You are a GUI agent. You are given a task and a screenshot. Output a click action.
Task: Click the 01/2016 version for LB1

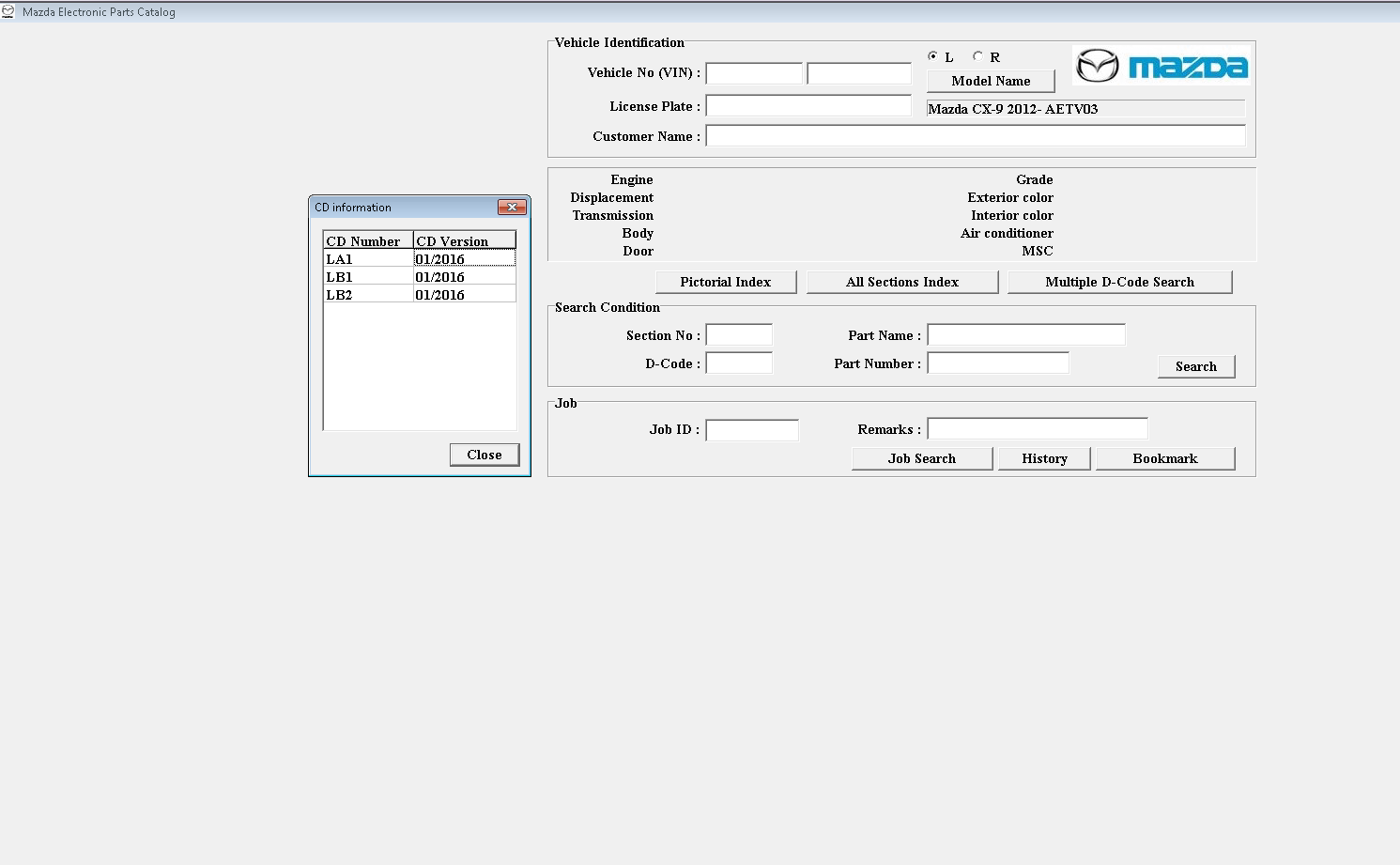[x=465, y=277]
